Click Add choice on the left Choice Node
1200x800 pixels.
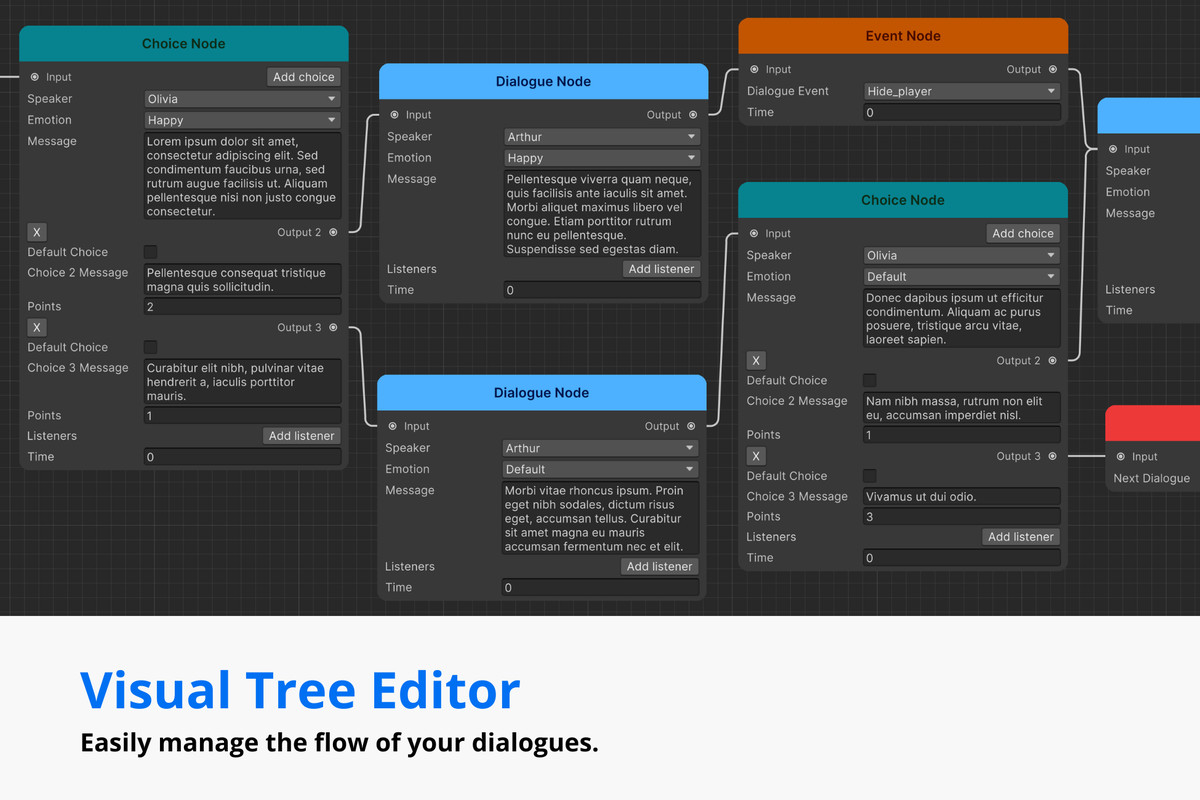(x=302, y=76)
